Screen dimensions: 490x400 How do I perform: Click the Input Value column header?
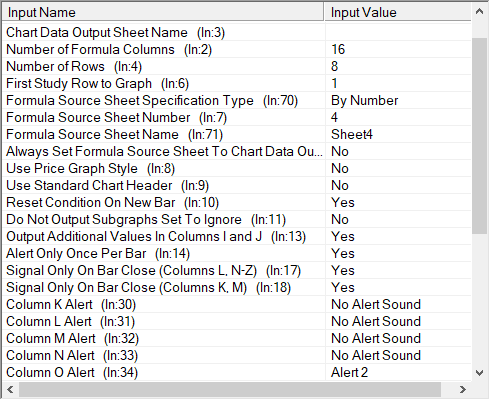pyautogui.click(x=398, y=13)
